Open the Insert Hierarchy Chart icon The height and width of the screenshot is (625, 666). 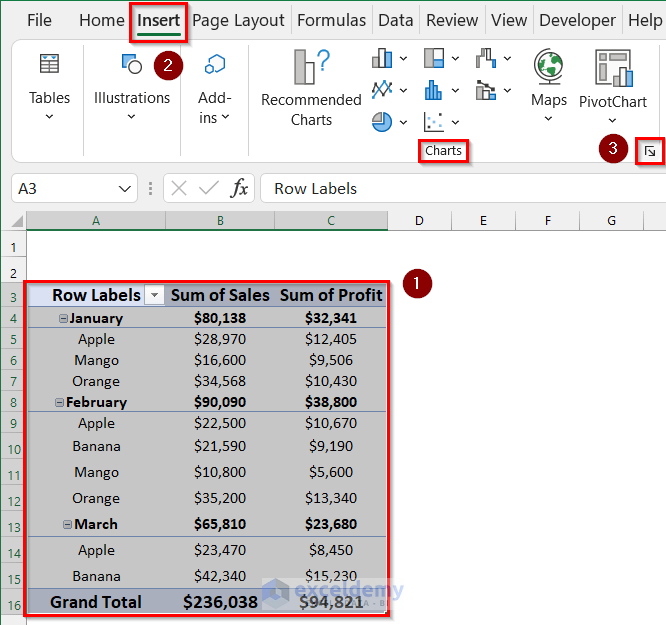(434, 59)
